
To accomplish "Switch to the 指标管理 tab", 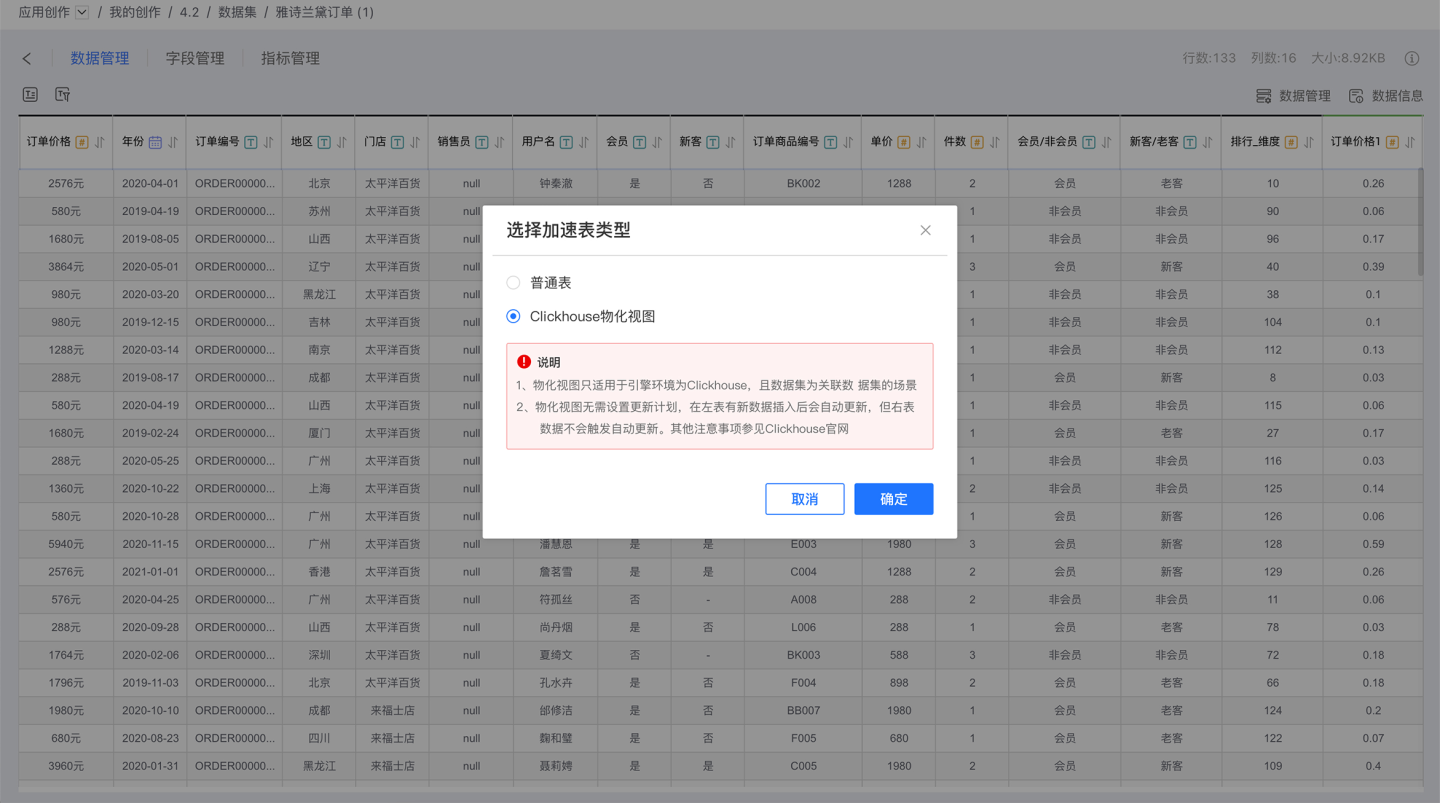I will 290,59.
